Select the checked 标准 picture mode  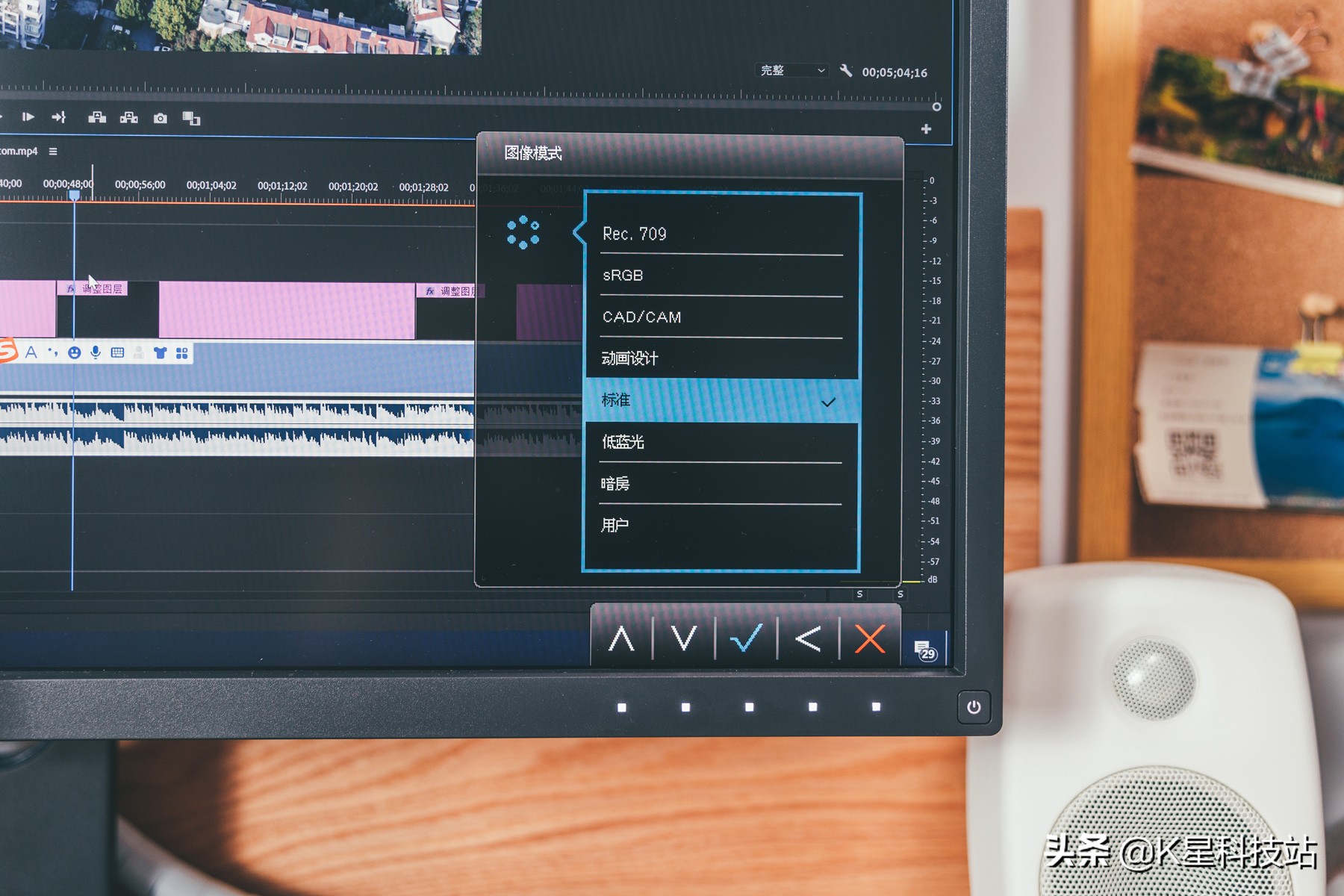(721, 401)
